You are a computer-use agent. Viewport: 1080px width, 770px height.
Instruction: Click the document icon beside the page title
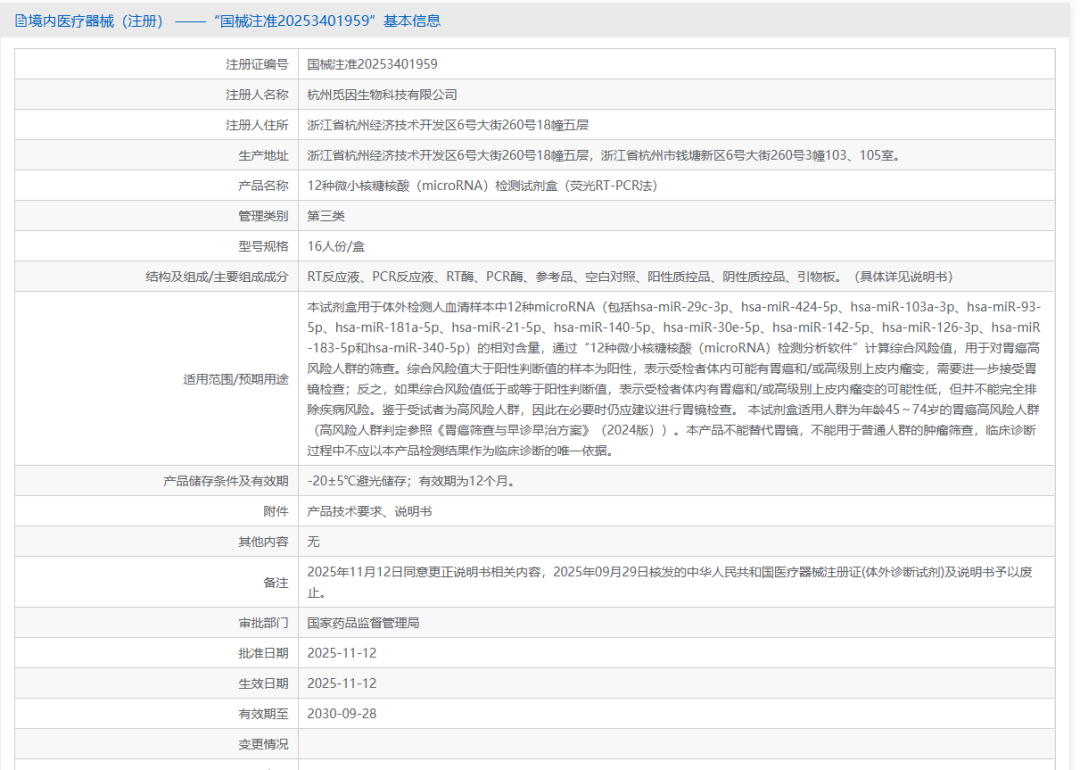(x=20, y=21)
